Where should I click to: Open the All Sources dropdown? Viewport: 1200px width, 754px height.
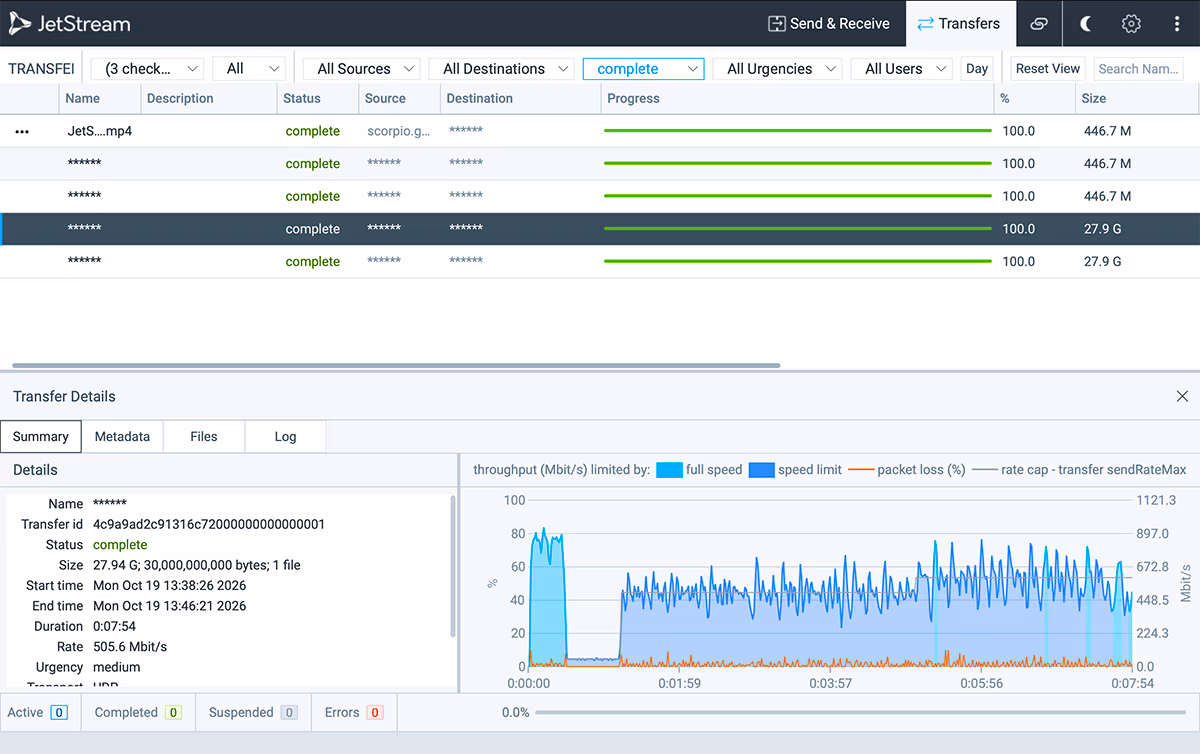[361, 69]
